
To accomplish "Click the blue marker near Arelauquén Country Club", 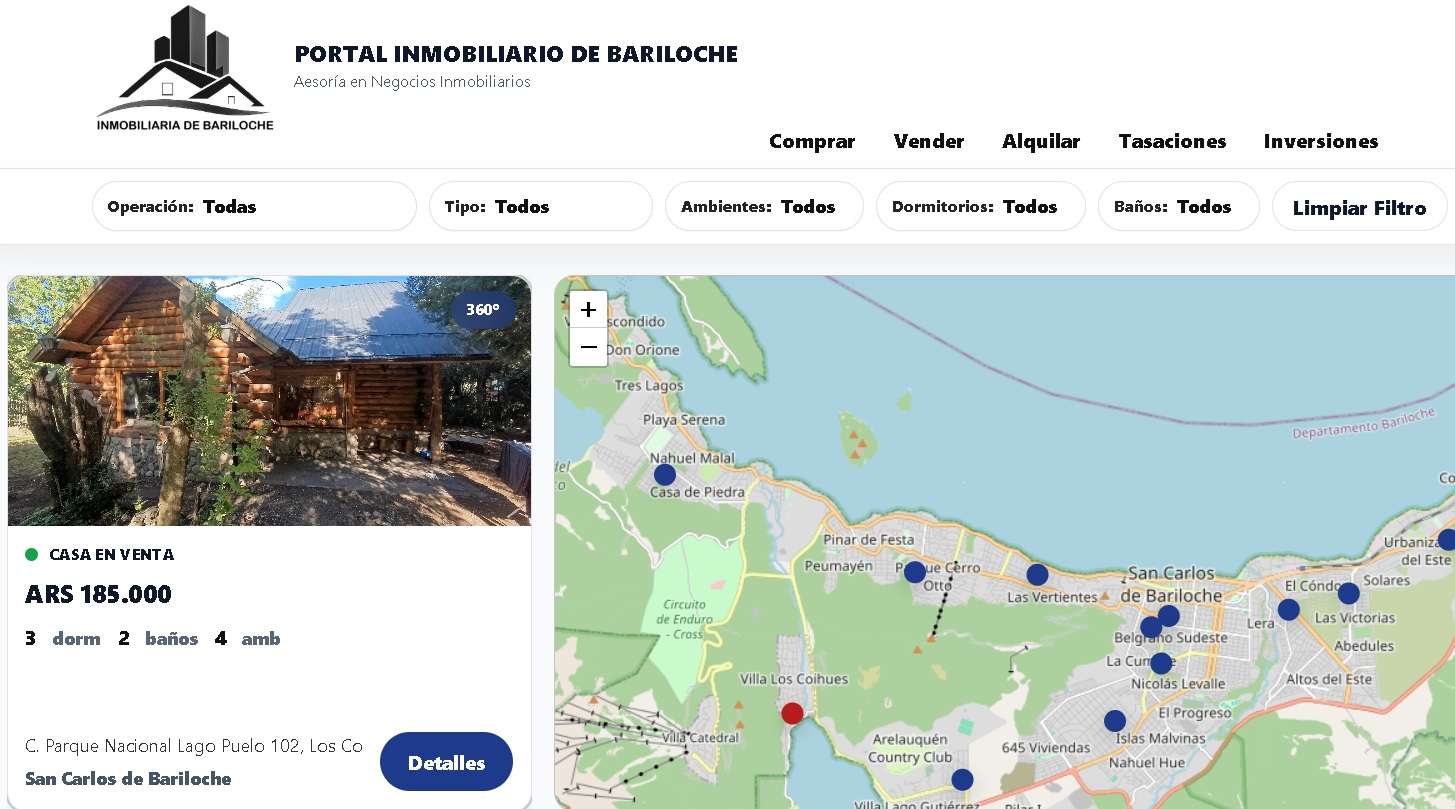I will pyautogui.click(x=962, y=780).
